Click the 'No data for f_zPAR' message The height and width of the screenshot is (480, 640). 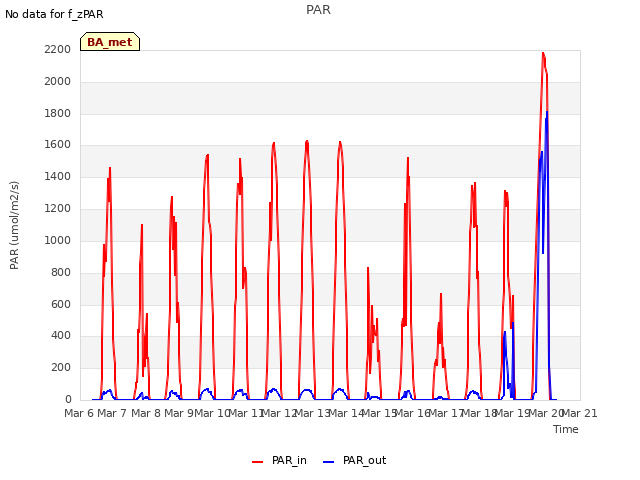pos(54,14)
